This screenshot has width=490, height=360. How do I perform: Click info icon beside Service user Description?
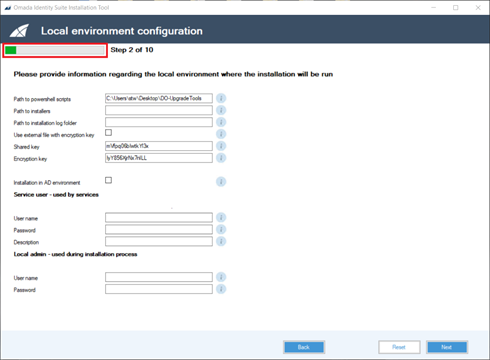(221, 241)
